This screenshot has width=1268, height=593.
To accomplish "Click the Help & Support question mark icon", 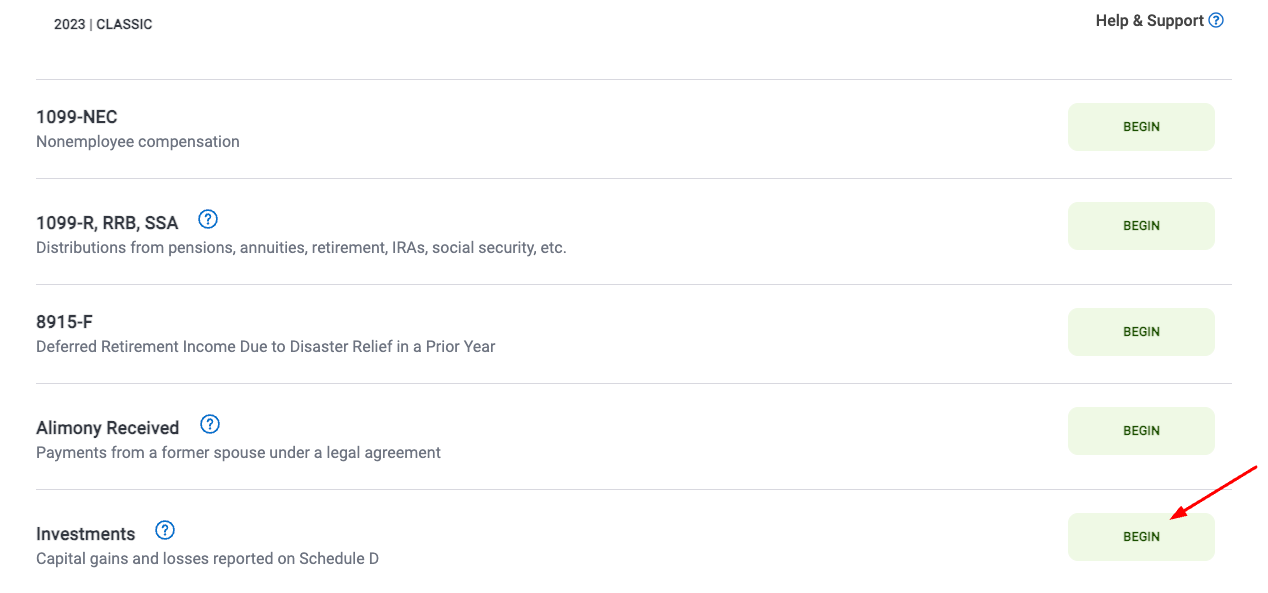I will pos(1216,20).
